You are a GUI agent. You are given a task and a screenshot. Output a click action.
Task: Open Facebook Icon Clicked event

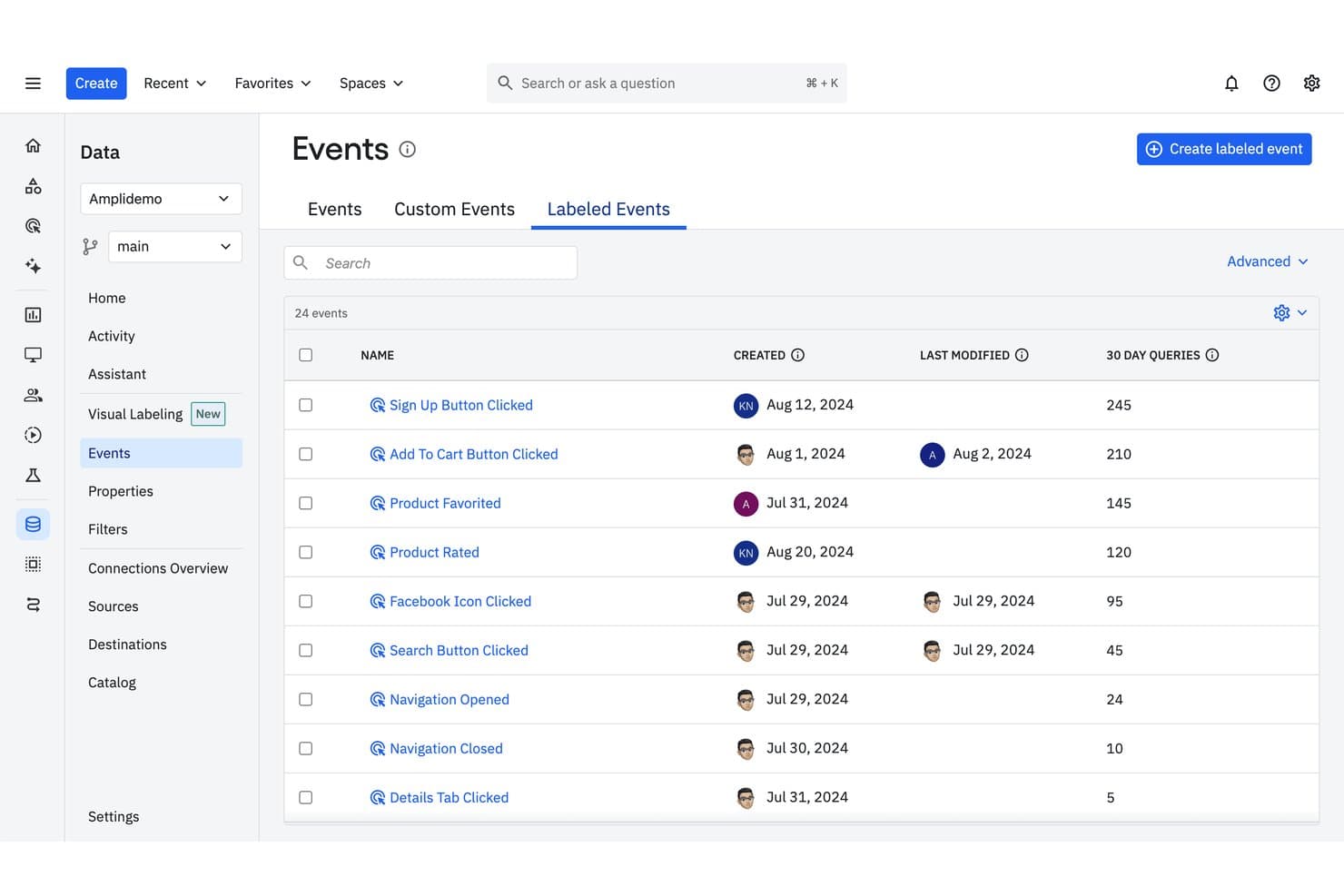point(460,601)
